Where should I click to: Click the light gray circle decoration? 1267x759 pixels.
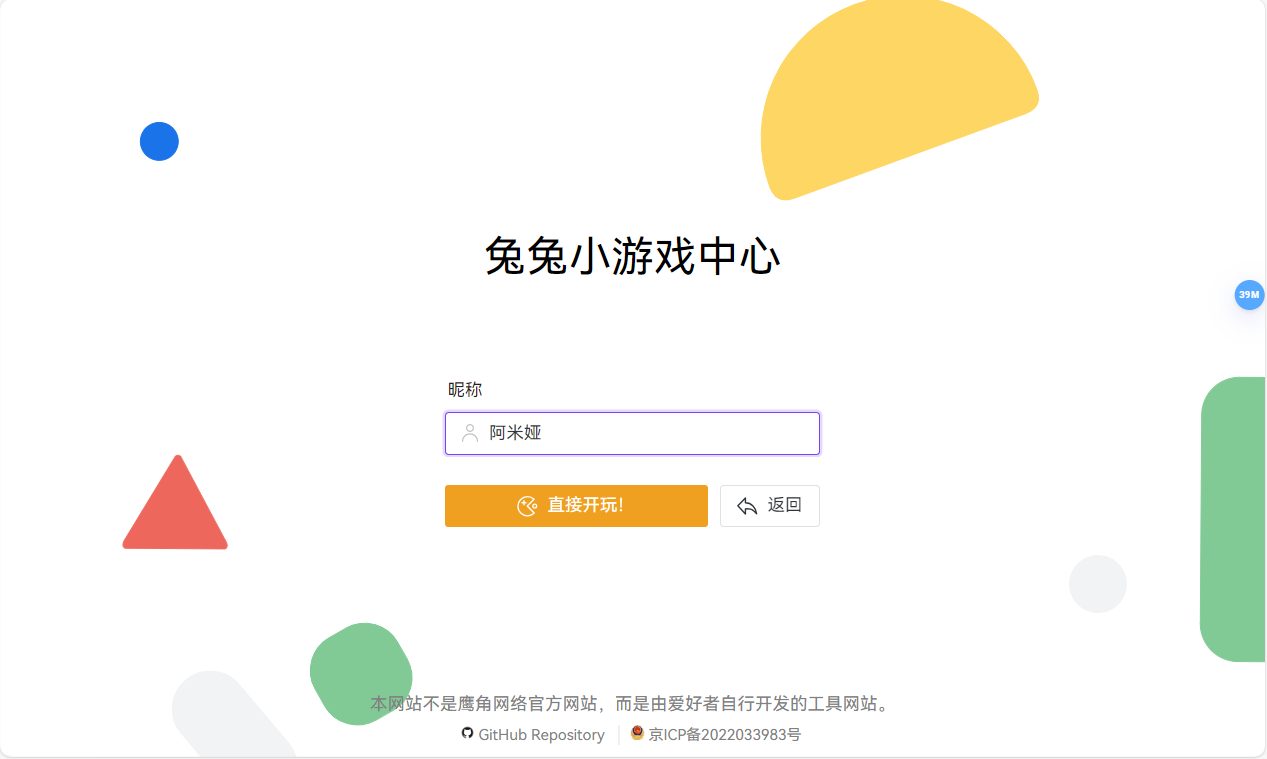(1098, 584)
